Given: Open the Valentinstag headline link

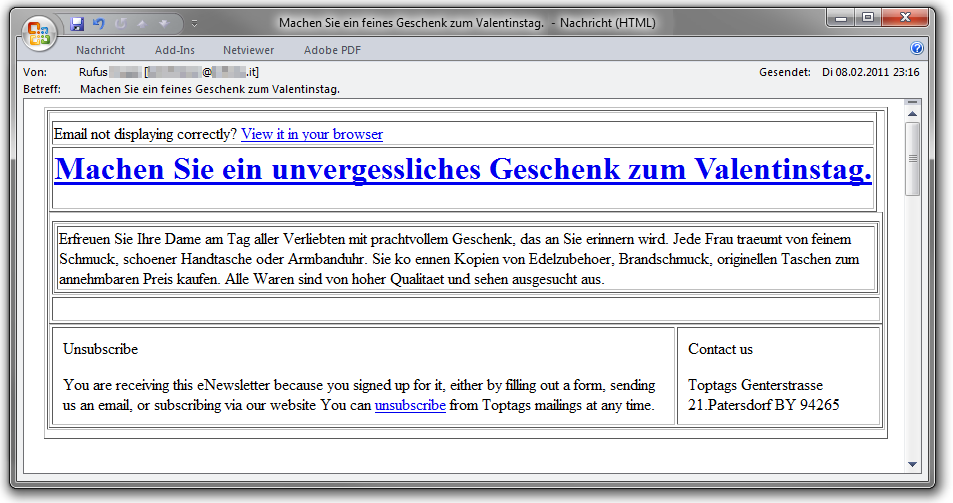Looking at the screenshot, I should (x=463, y=169).
